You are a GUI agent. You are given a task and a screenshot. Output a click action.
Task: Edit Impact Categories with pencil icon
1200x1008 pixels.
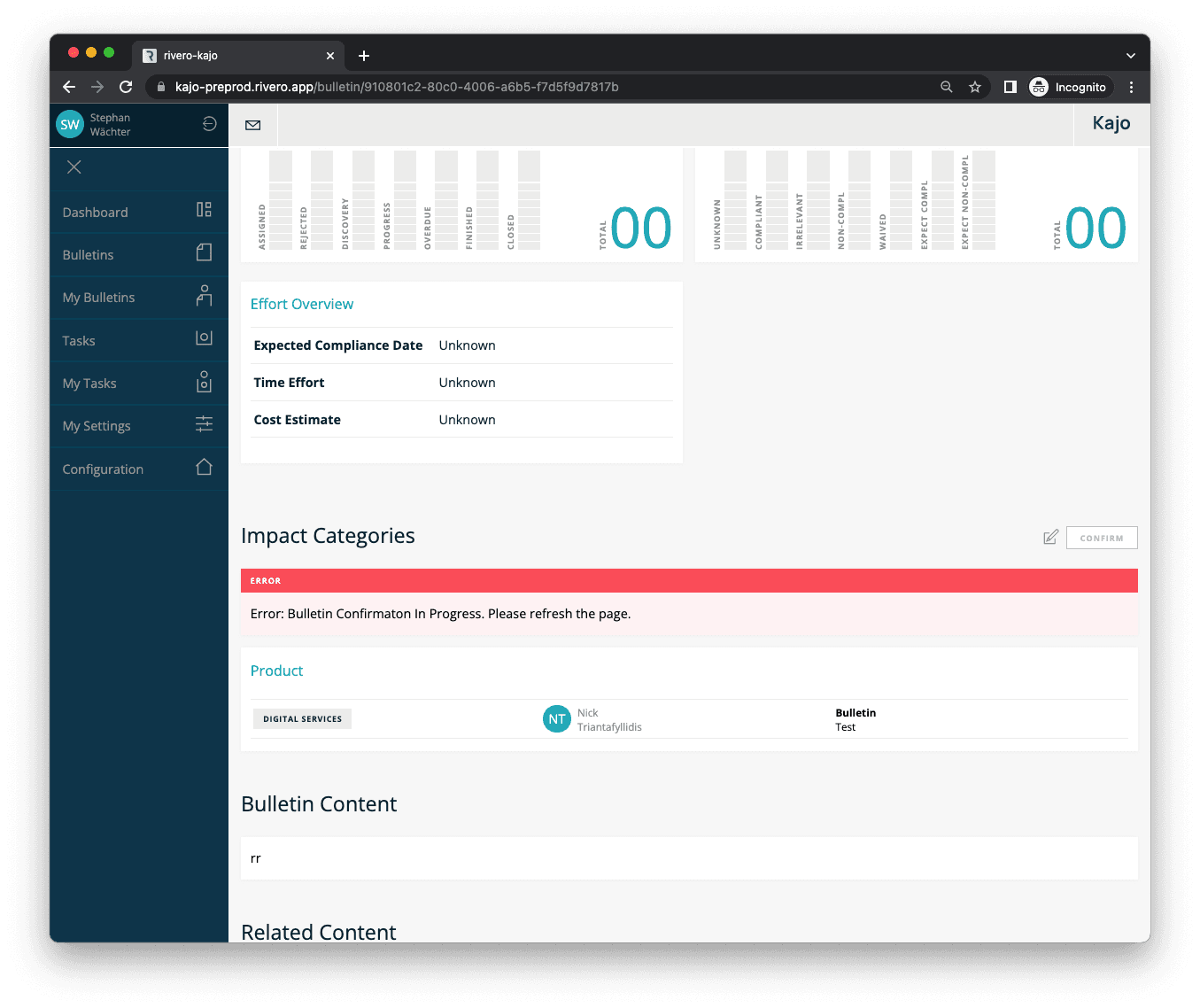1050,537
